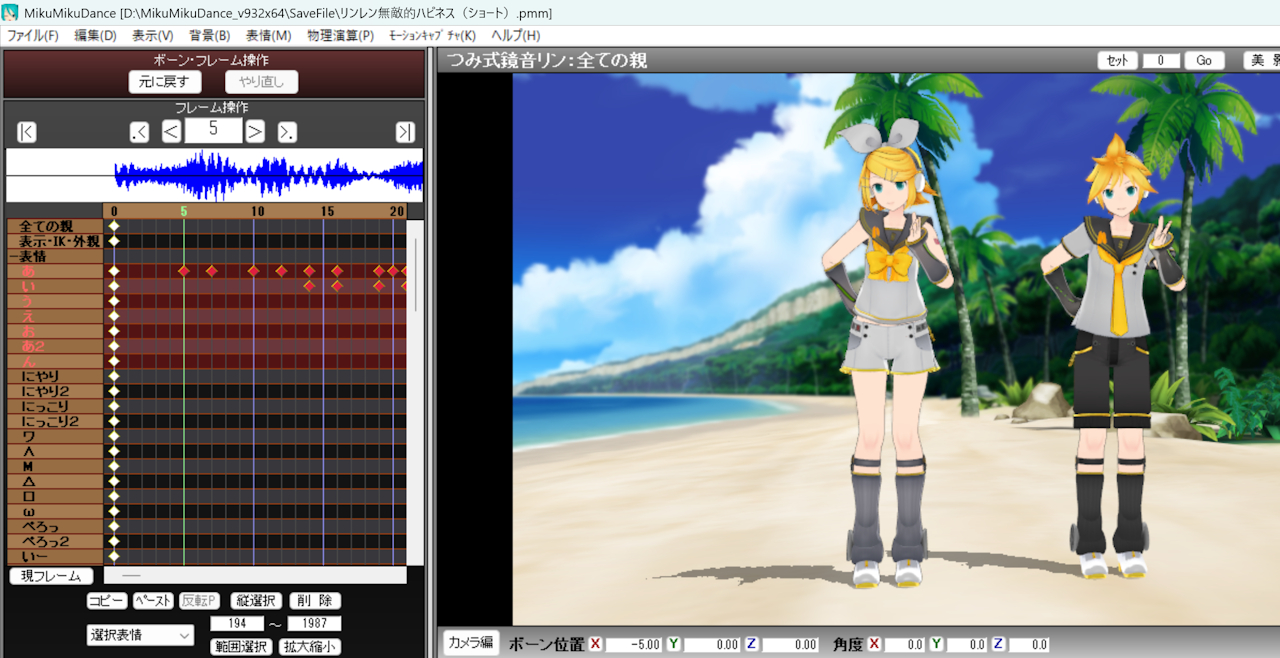Select the あ row keyframe at frame 10

pos(254,271)
